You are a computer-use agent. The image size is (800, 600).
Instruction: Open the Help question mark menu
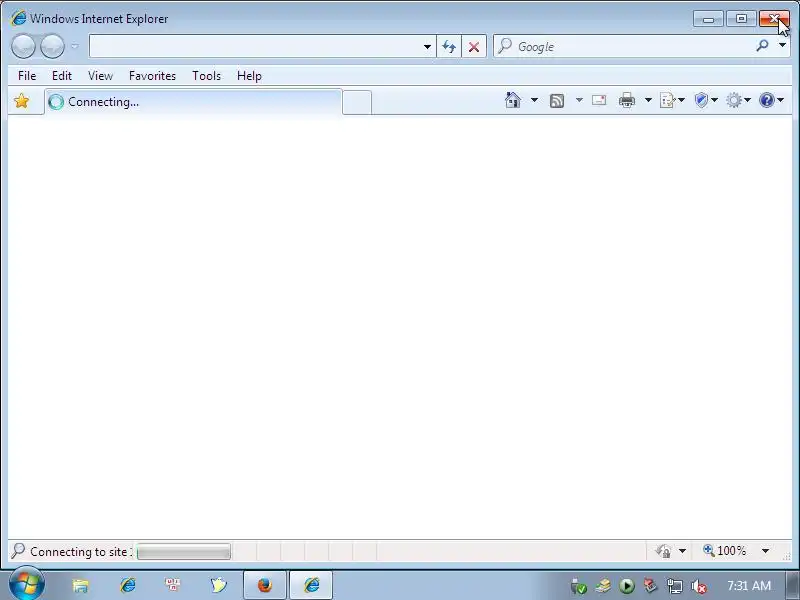click(x=771, y=100)
